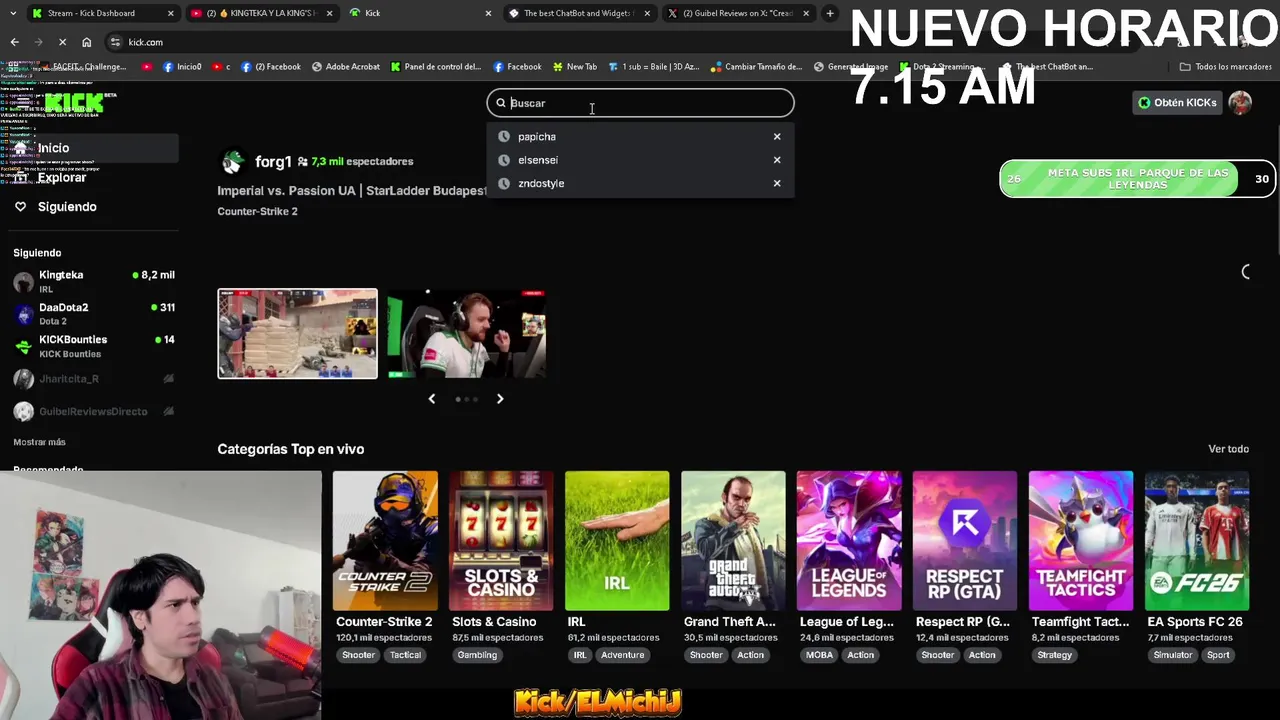Open the user profile avatar menu
Viewport: 1280px width, 720px height.
(1240, 103)
